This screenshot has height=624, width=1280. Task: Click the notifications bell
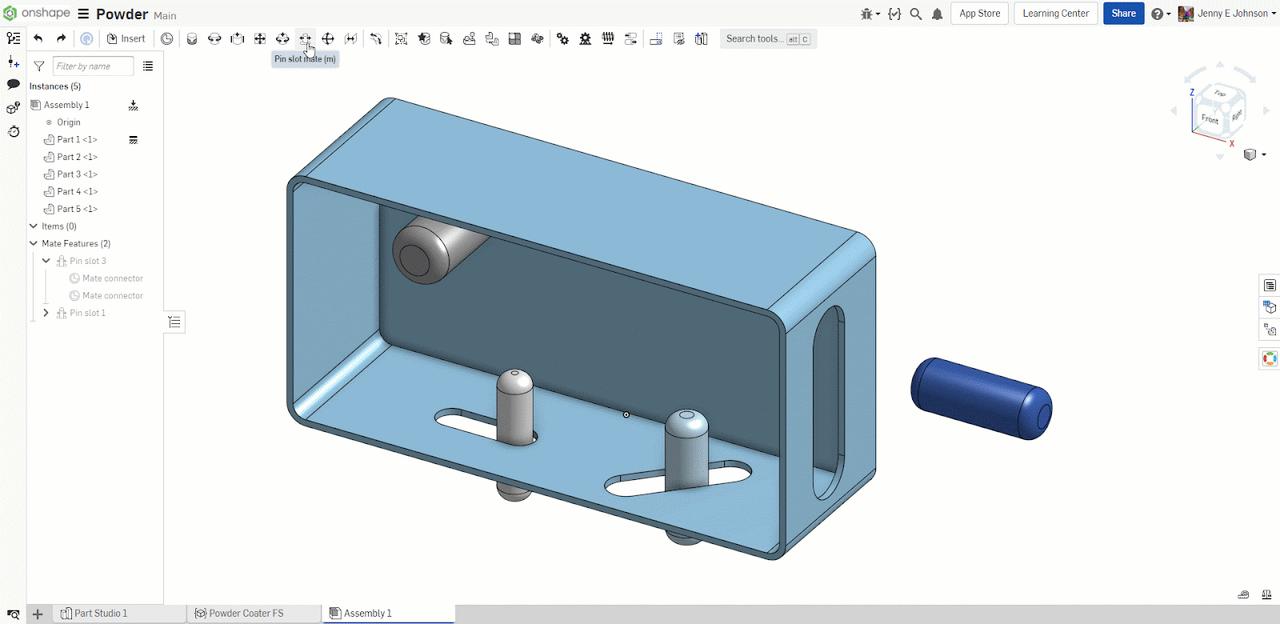pos(938,14)
